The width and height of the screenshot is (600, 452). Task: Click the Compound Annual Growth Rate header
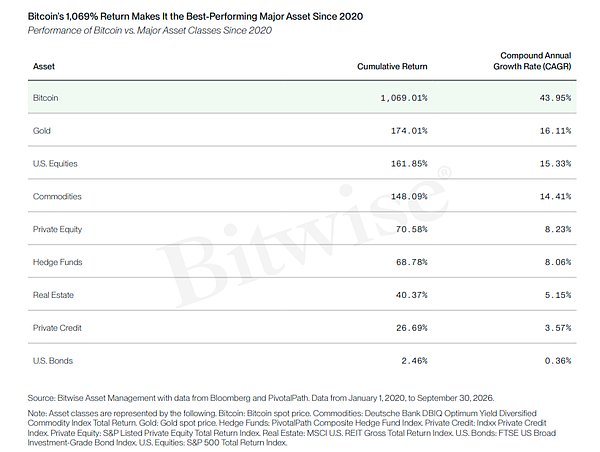click(x=532, y=61)
